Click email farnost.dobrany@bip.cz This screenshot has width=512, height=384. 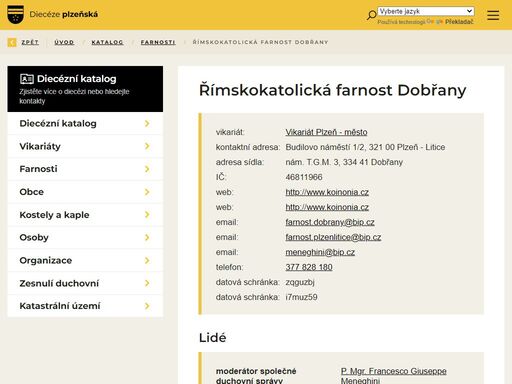point(330,222)
